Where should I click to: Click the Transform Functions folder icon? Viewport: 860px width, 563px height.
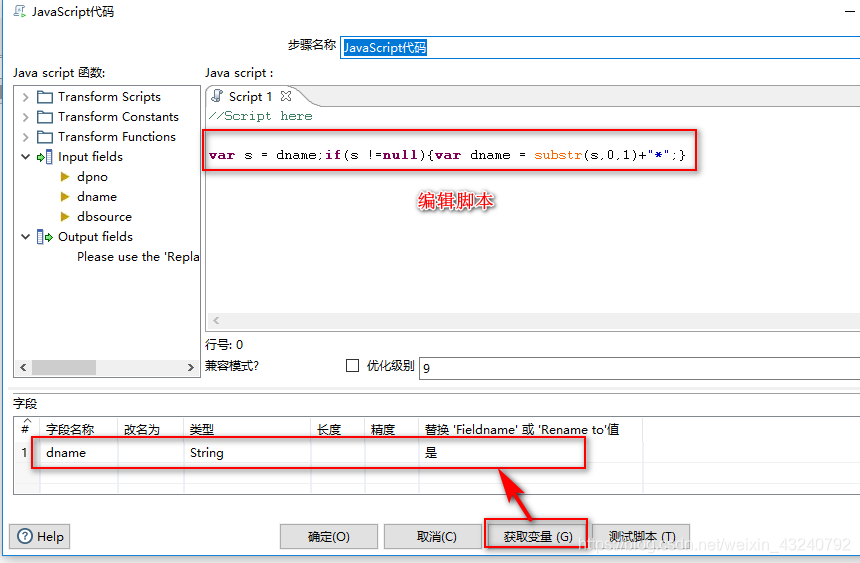44,137
